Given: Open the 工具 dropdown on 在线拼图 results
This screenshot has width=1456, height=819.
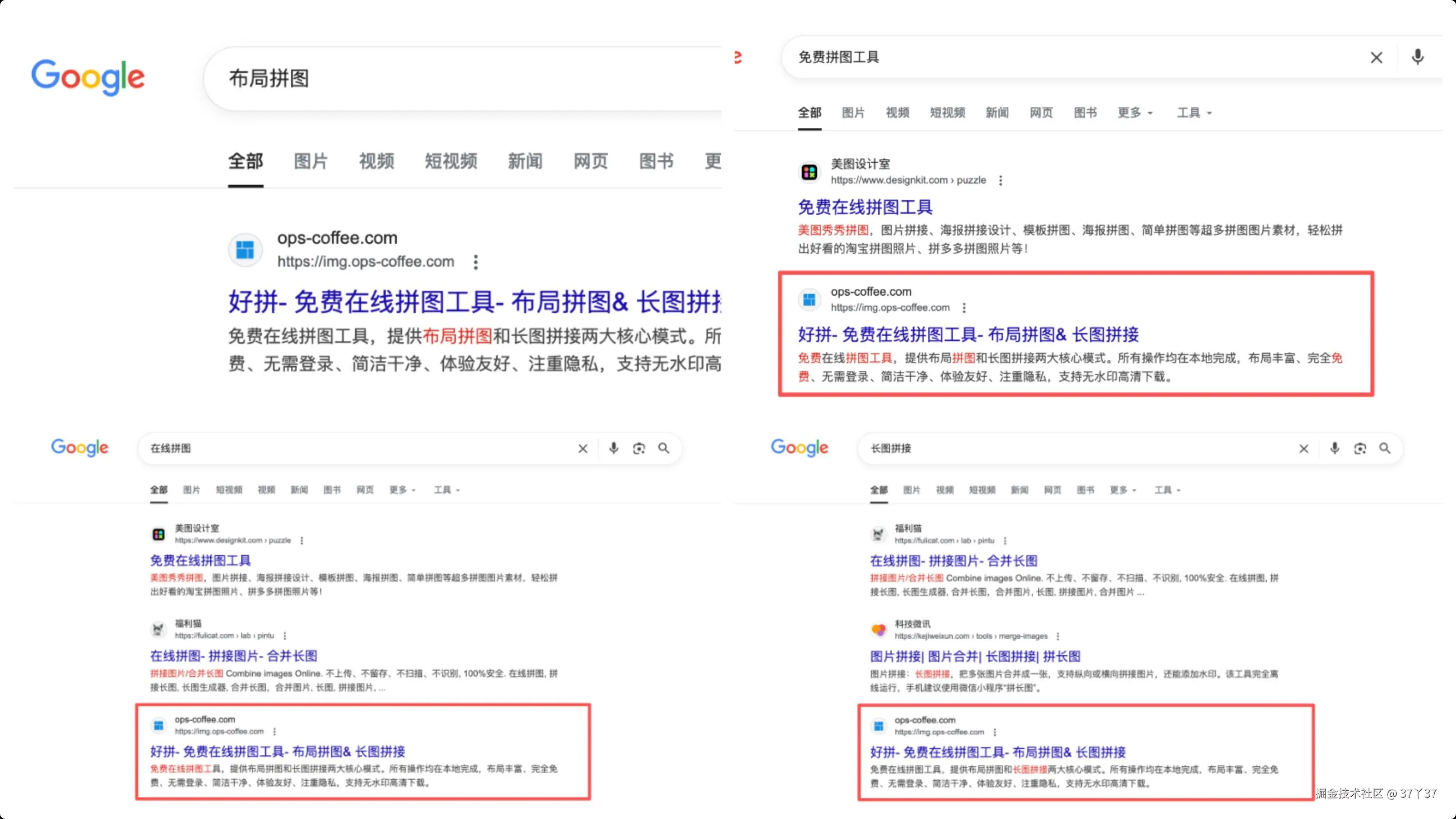Looking at the screenshot, I should coord(446,490).
